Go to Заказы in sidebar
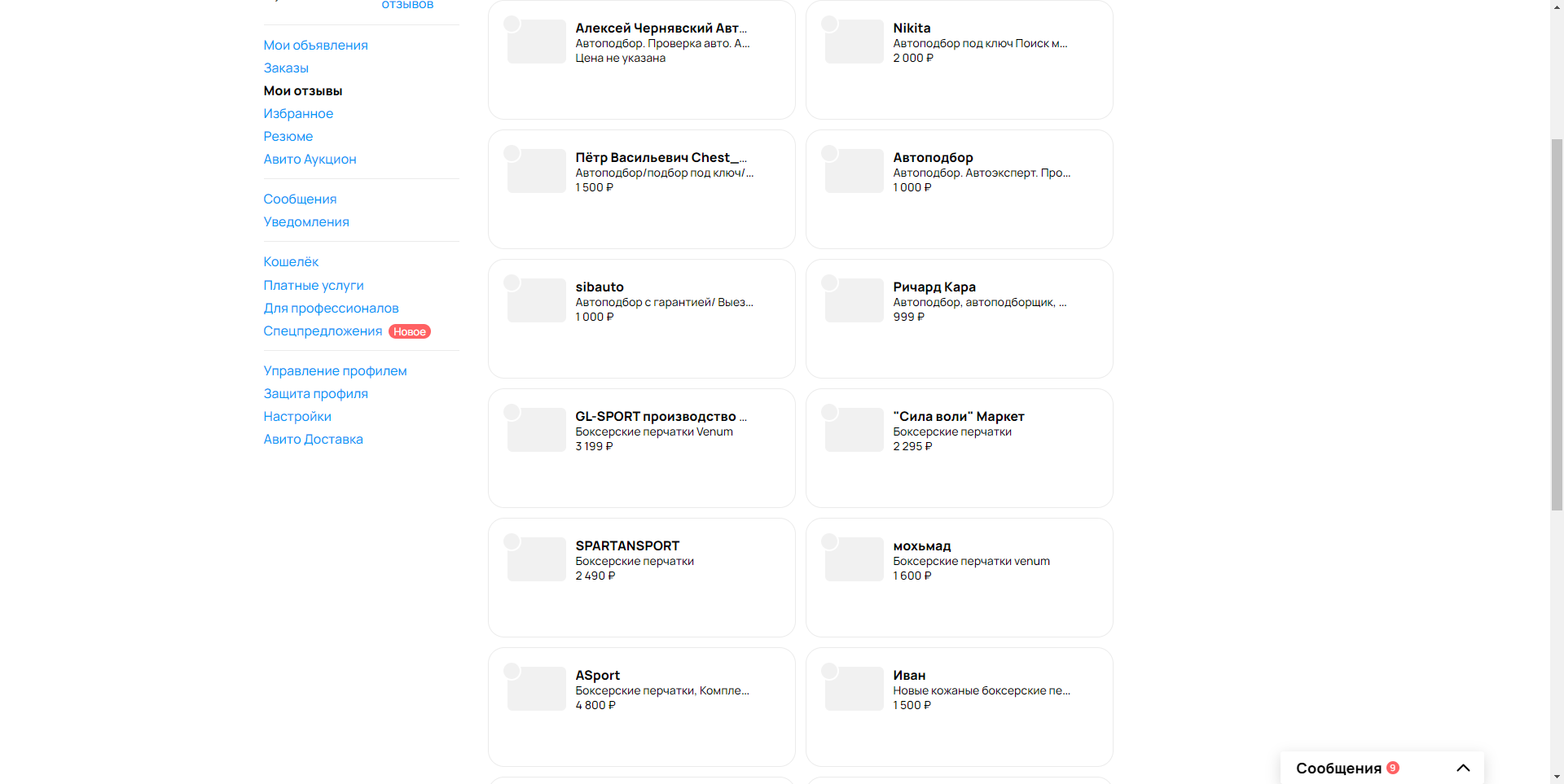Viewport: 1564px width, 784px height. (286, 68)
